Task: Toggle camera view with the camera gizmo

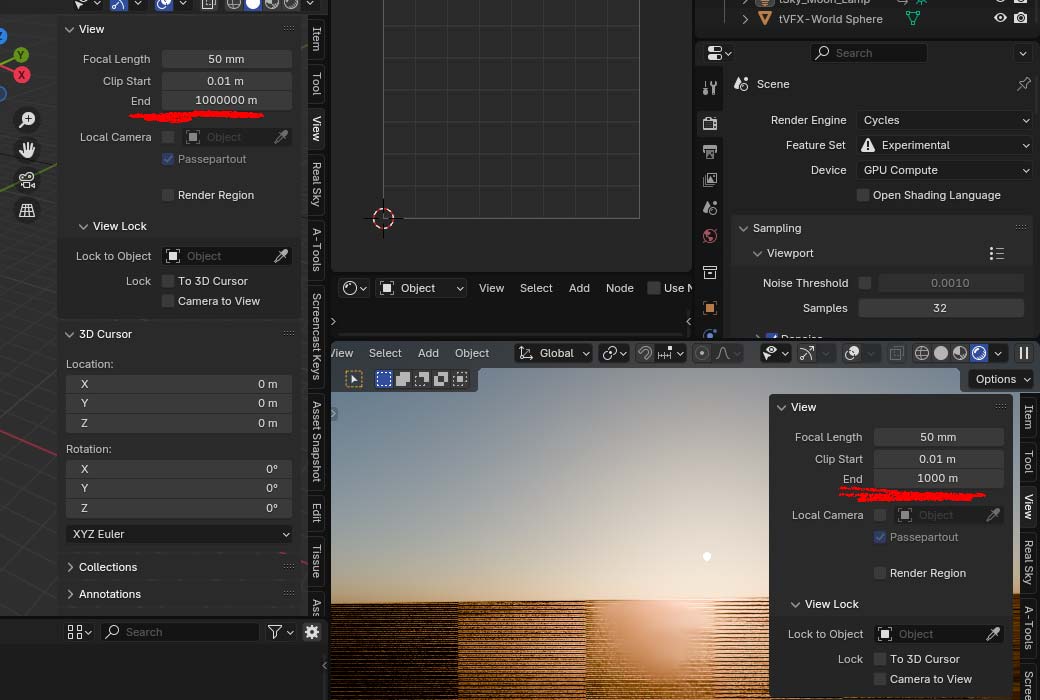Action: 27,180
